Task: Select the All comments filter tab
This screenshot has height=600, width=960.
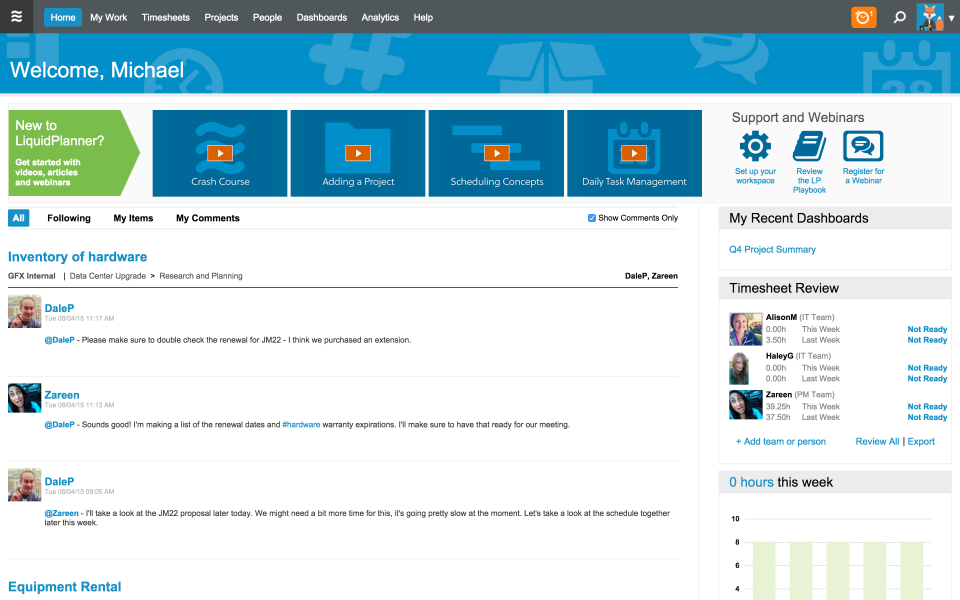Action: click(18, 218)
